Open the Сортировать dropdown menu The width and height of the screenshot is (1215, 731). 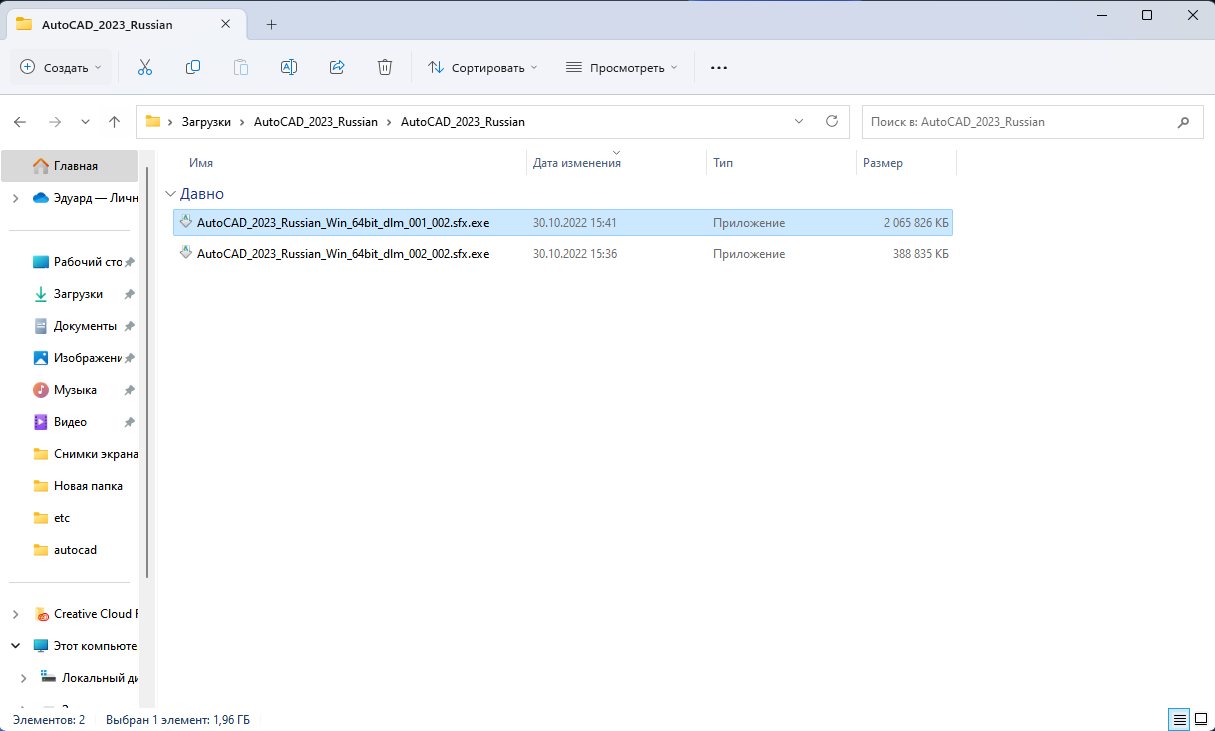tap(482, 67)
